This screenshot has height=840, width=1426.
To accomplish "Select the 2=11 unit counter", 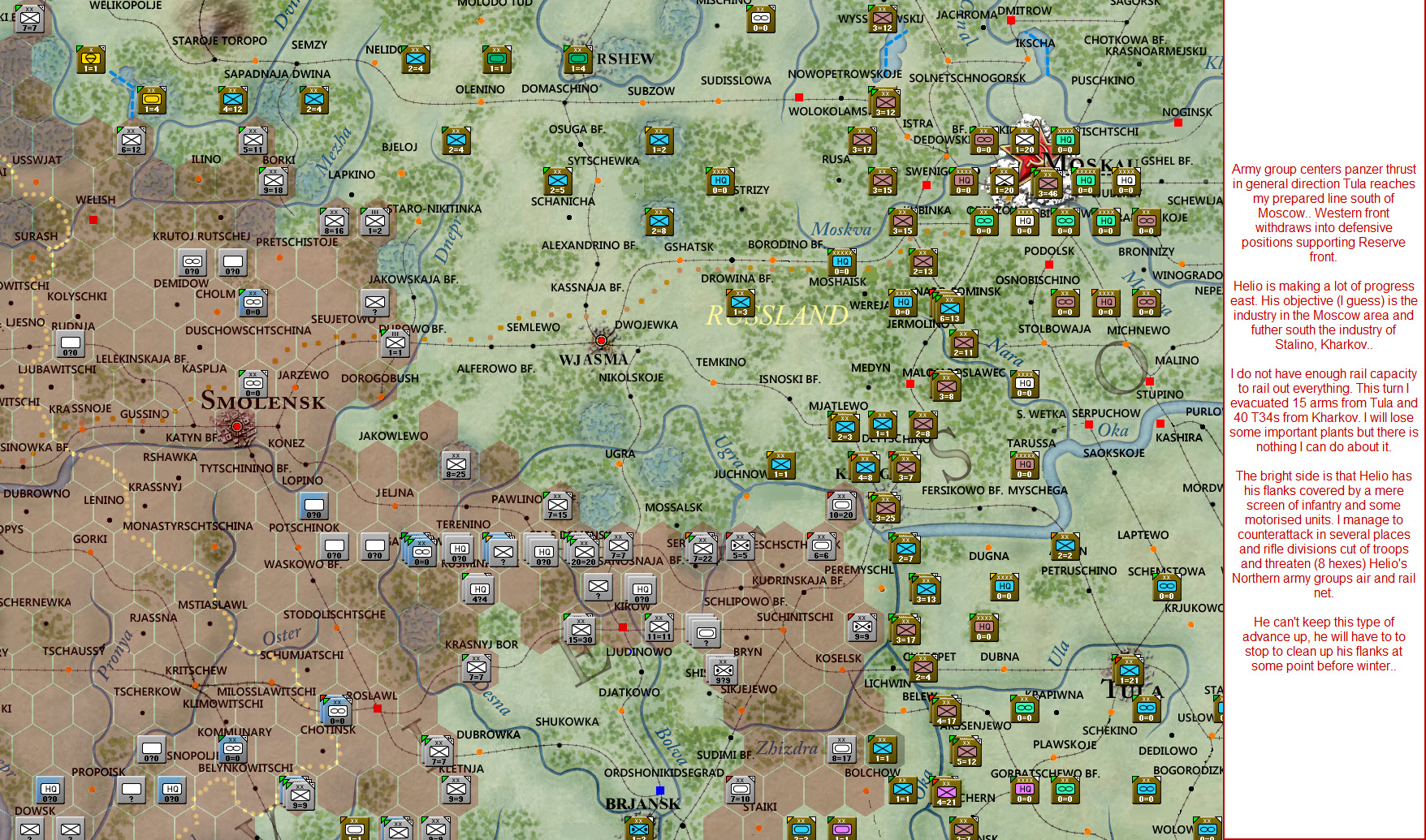I will (963, 343).
